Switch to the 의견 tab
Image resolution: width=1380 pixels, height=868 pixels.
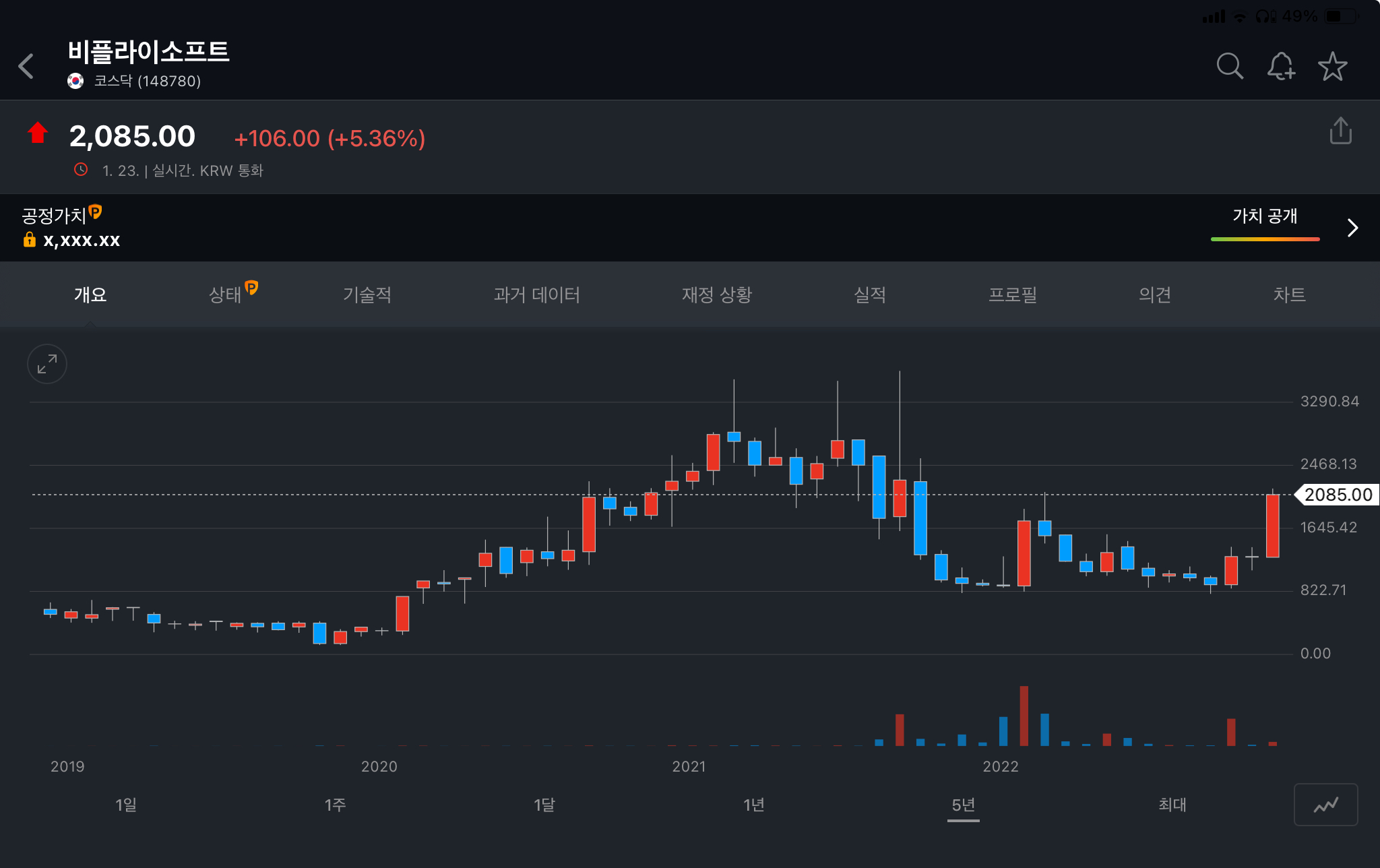(1155, 294)
